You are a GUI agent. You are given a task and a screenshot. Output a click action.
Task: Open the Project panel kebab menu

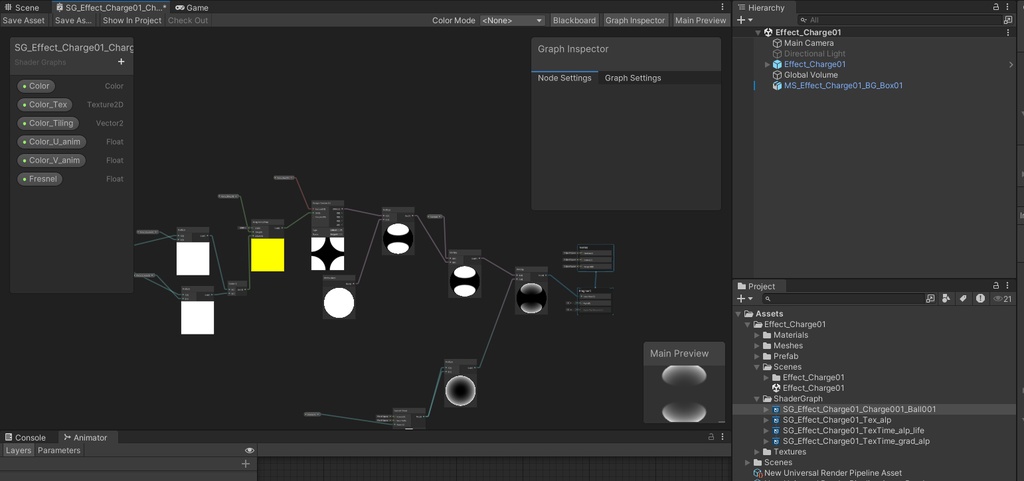pyautogui.click(x=1009, y=285)
